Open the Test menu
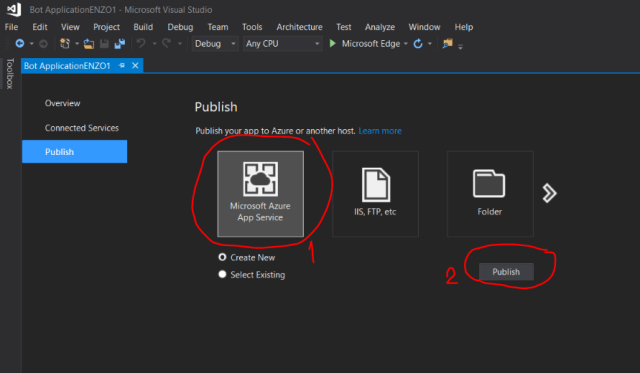The width and height of the screenshot is (640, 373). point(343,27)
